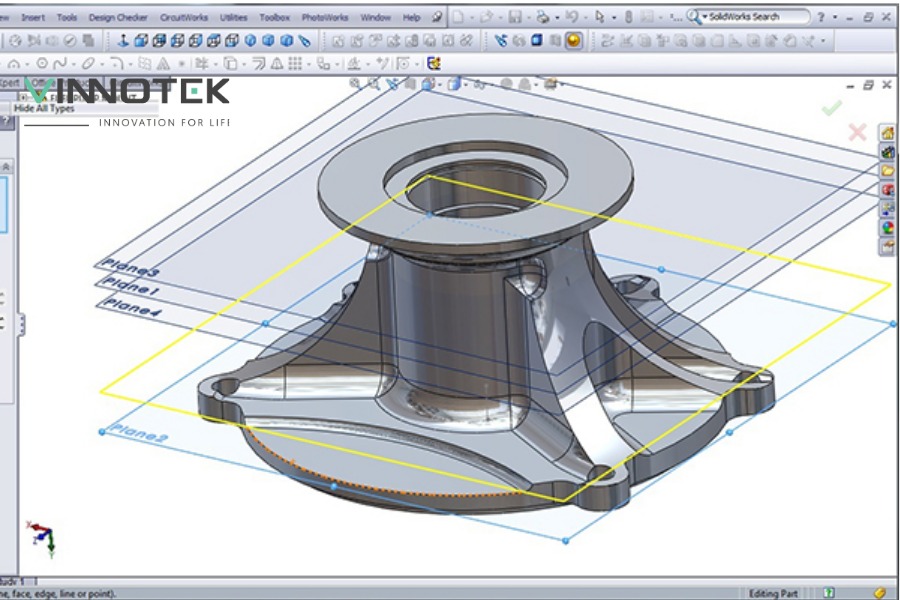The image size is (900, 600).
Task: Click the View Orientation icon with axis arrow
Action: [122, 40]
